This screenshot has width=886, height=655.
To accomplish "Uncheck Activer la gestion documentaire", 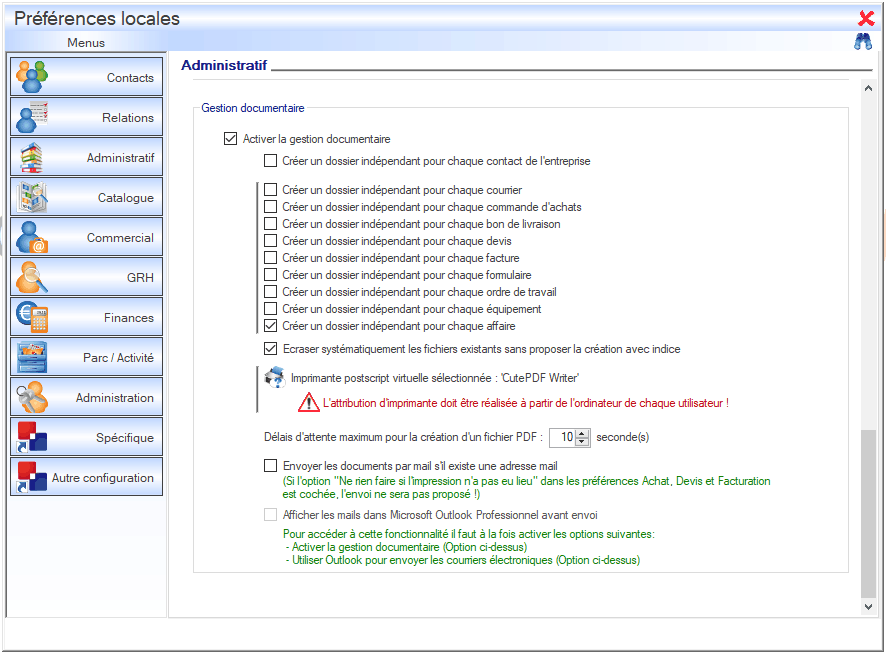I will tap(230, 138).
